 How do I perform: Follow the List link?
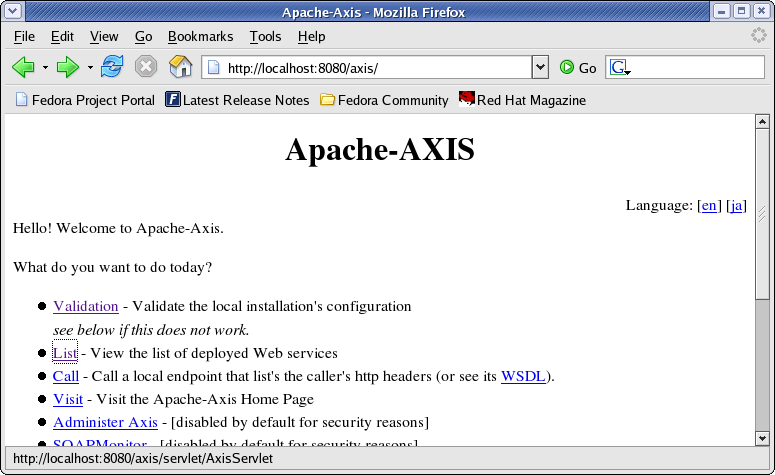click(x=65, y=353)
